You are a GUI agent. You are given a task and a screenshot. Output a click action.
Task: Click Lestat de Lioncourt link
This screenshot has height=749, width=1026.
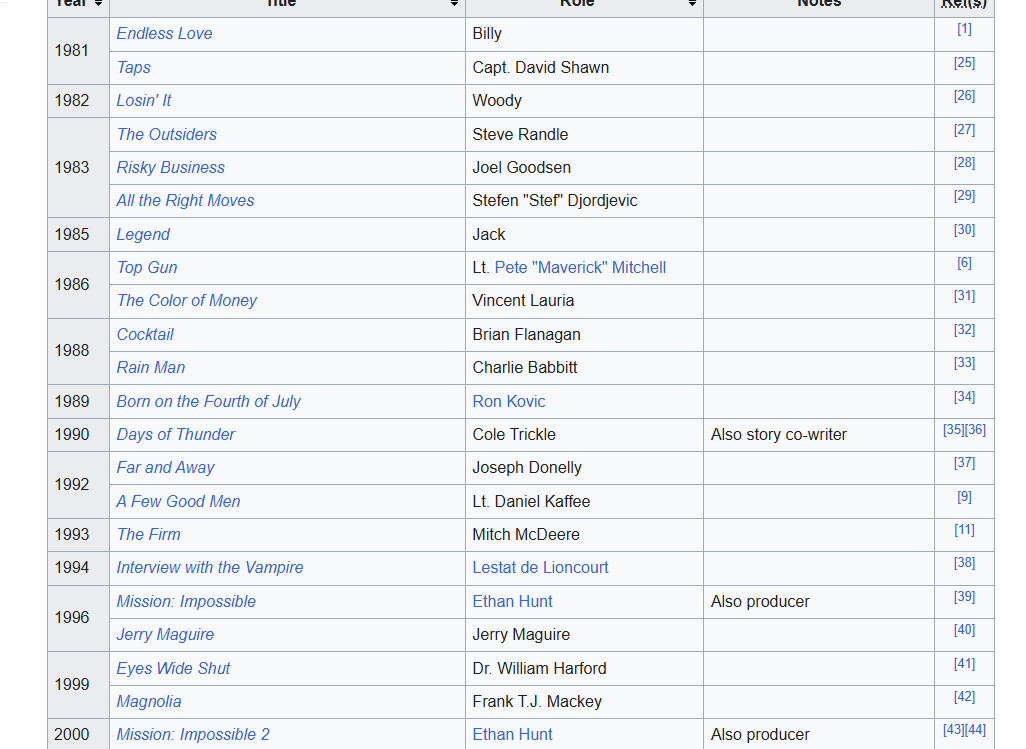point(540,567)
